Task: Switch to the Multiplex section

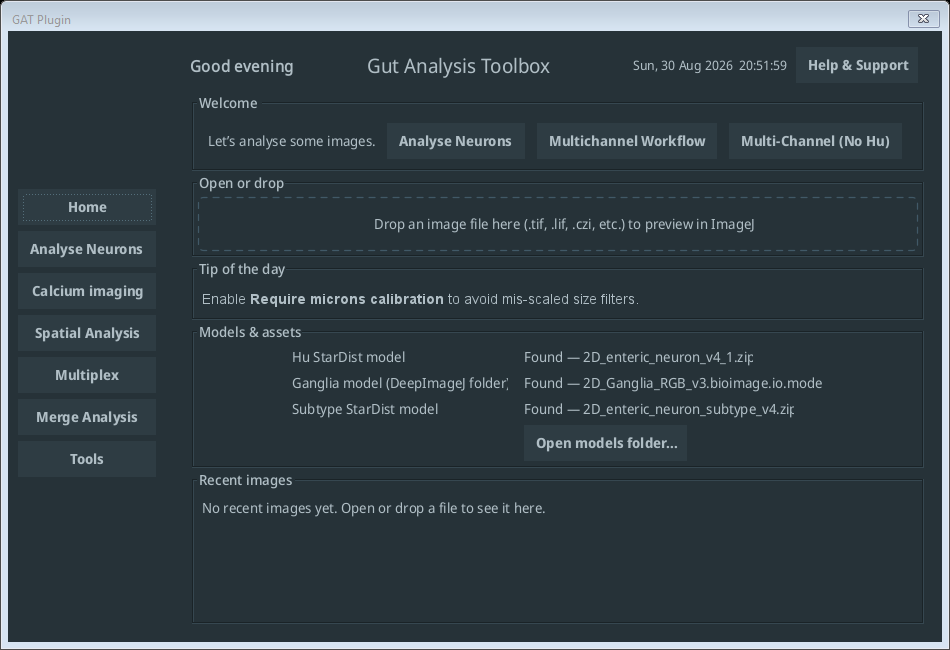Action: pos(87,375)
